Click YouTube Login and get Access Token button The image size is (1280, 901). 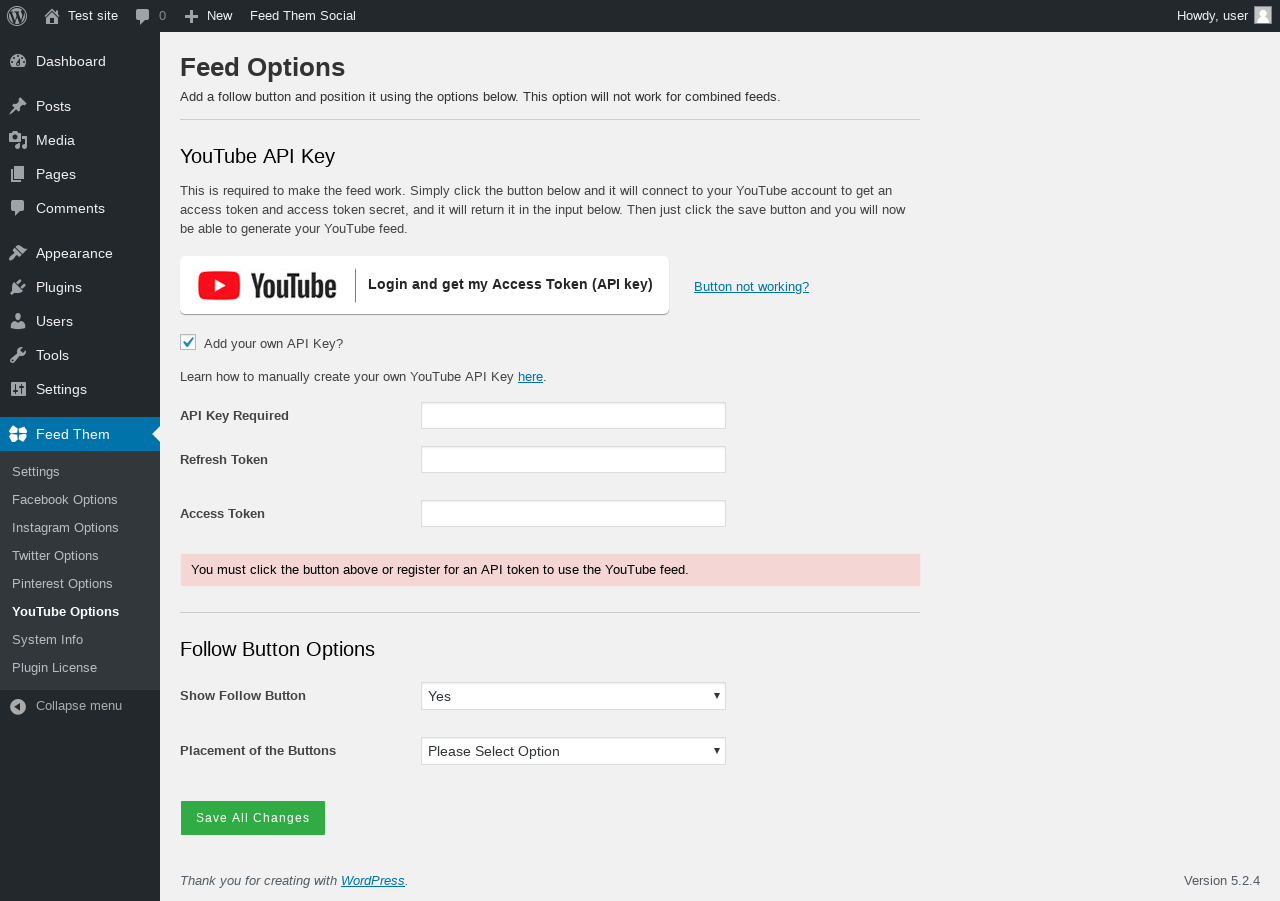pos(424,285)
